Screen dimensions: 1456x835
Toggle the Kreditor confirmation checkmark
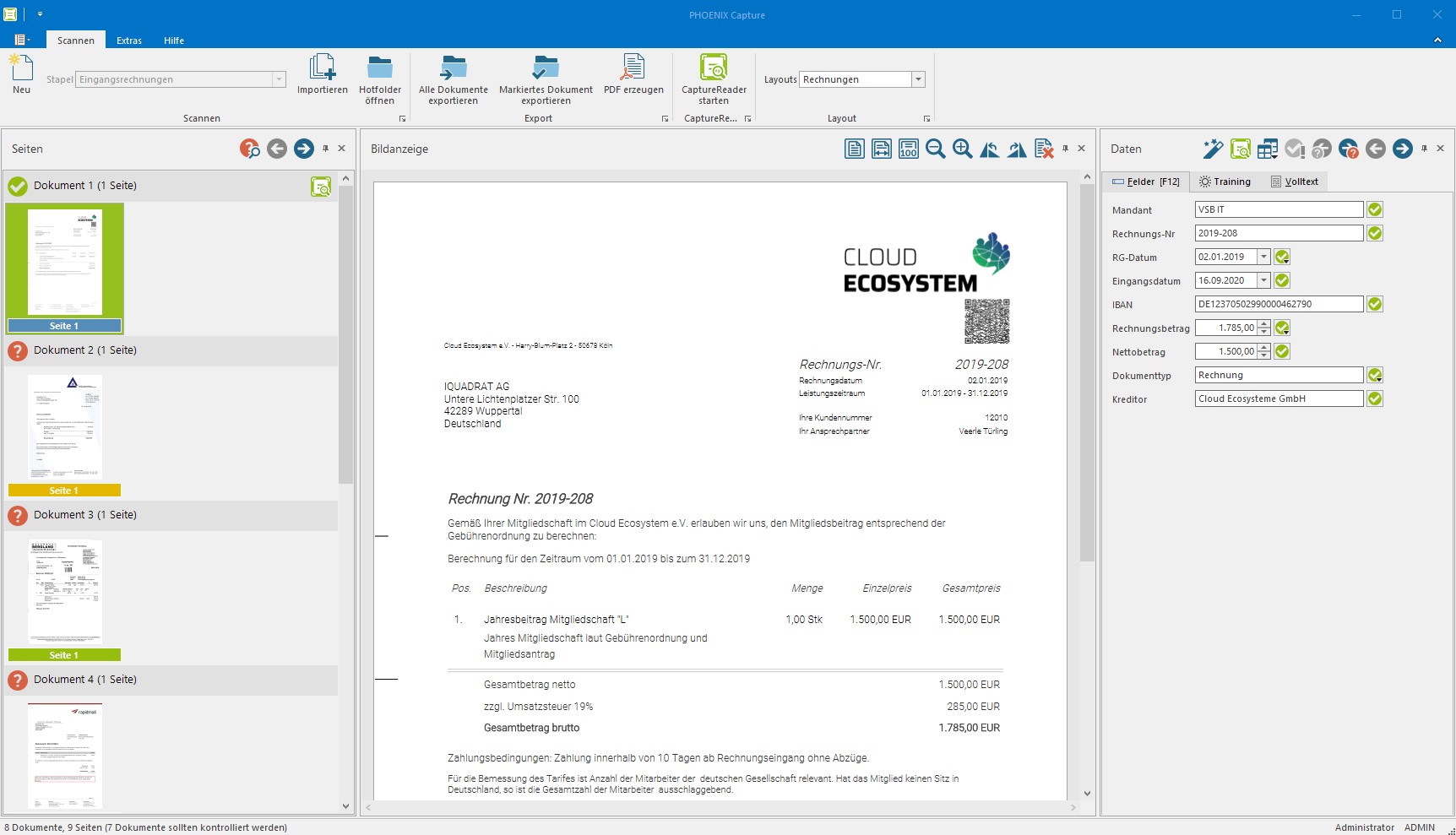1375,399
